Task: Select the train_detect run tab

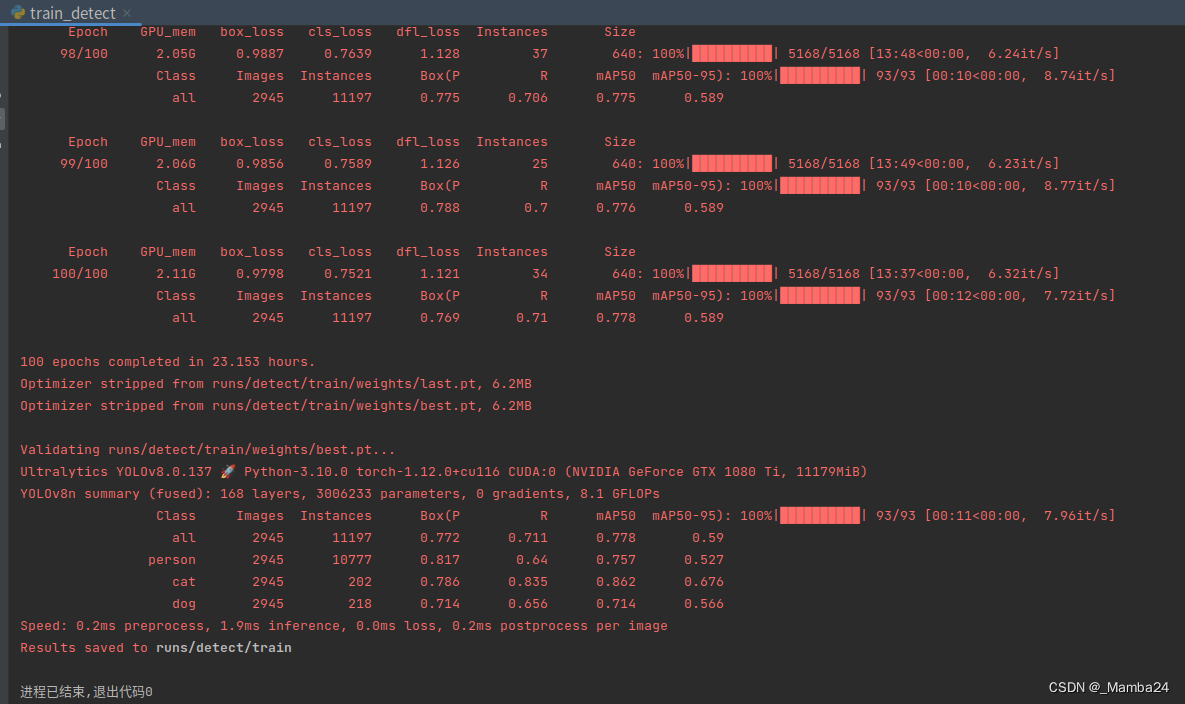Action: click(x=71, y=13)
